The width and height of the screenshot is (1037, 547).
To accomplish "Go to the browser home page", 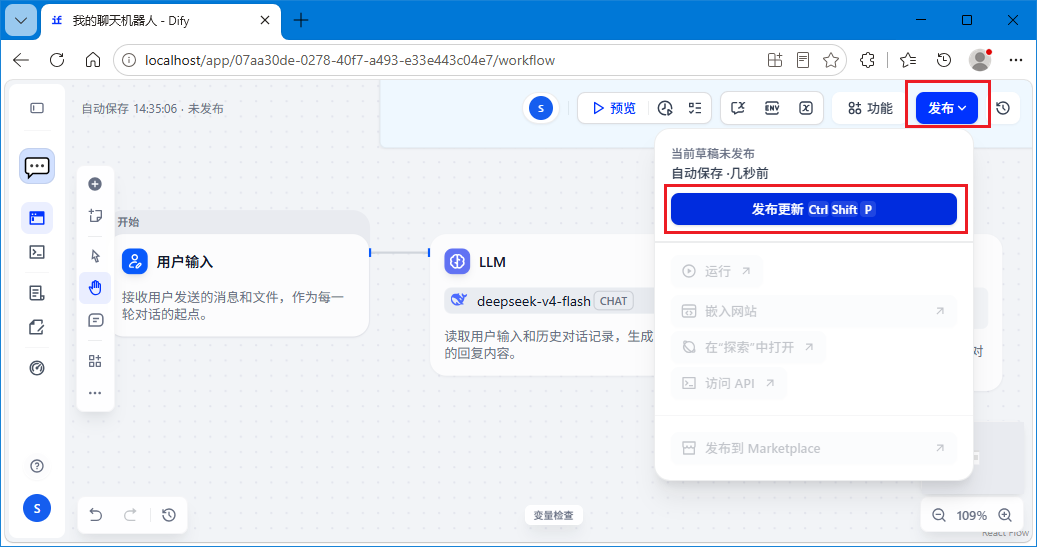I will click(x=93, y=60).
